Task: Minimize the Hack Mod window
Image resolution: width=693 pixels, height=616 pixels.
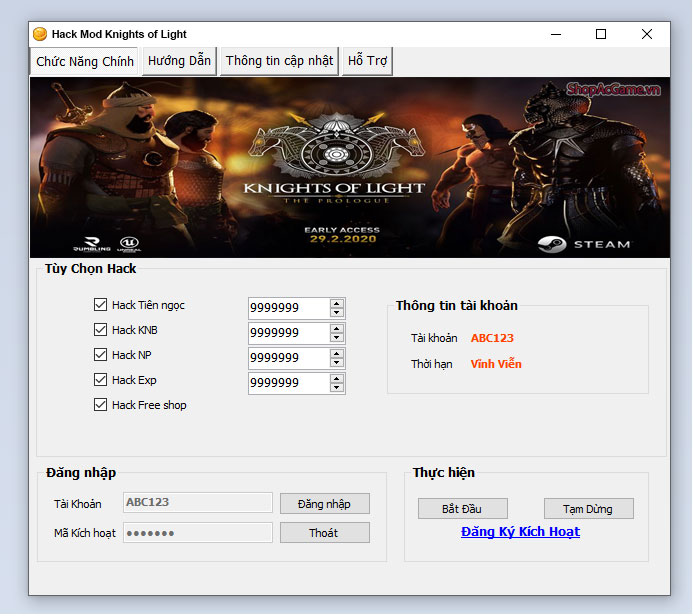Action: click(556, 34)
